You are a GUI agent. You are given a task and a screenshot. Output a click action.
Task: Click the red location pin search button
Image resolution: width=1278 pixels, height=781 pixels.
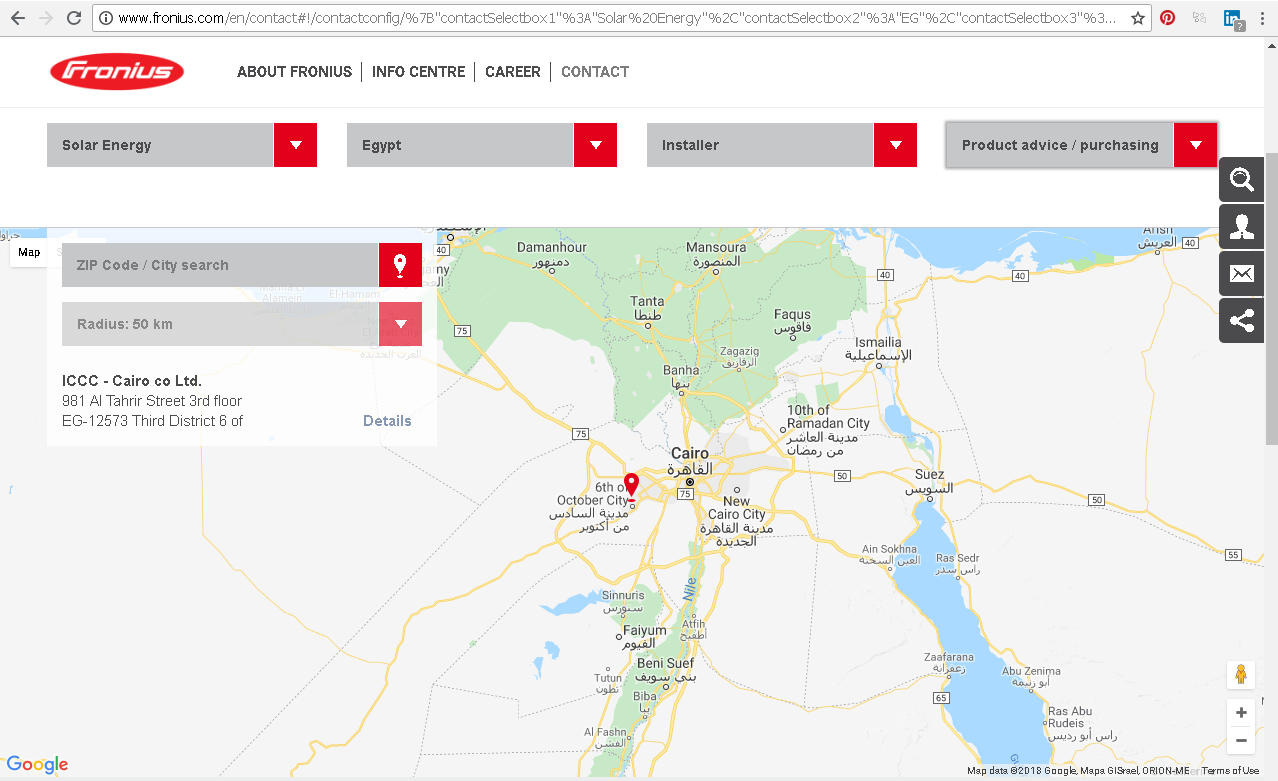(400, 265)
